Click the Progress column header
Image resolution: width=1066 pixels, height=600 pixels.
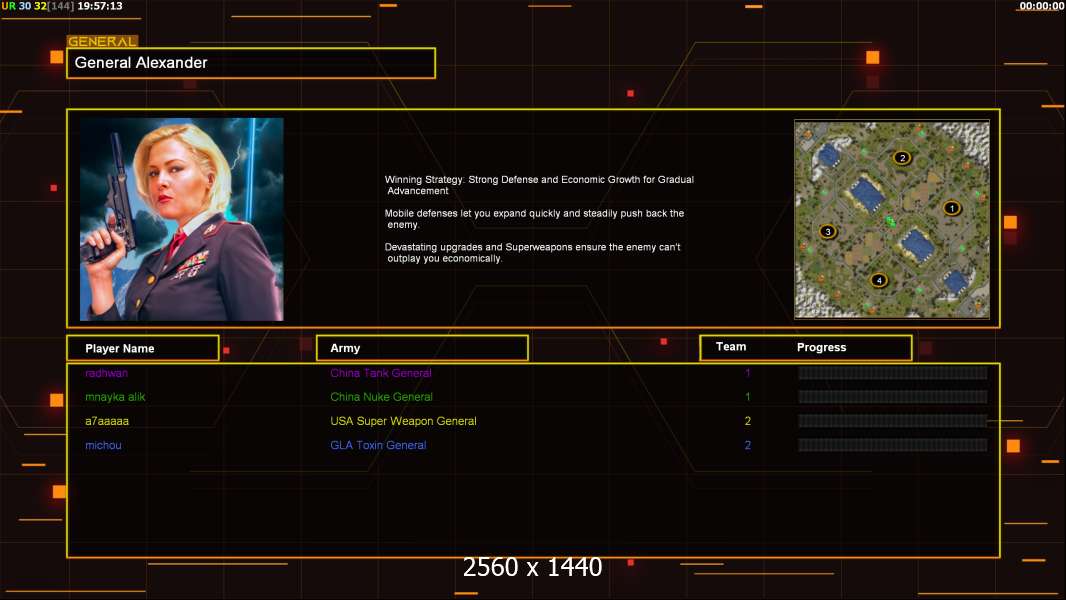click(821, 347)
